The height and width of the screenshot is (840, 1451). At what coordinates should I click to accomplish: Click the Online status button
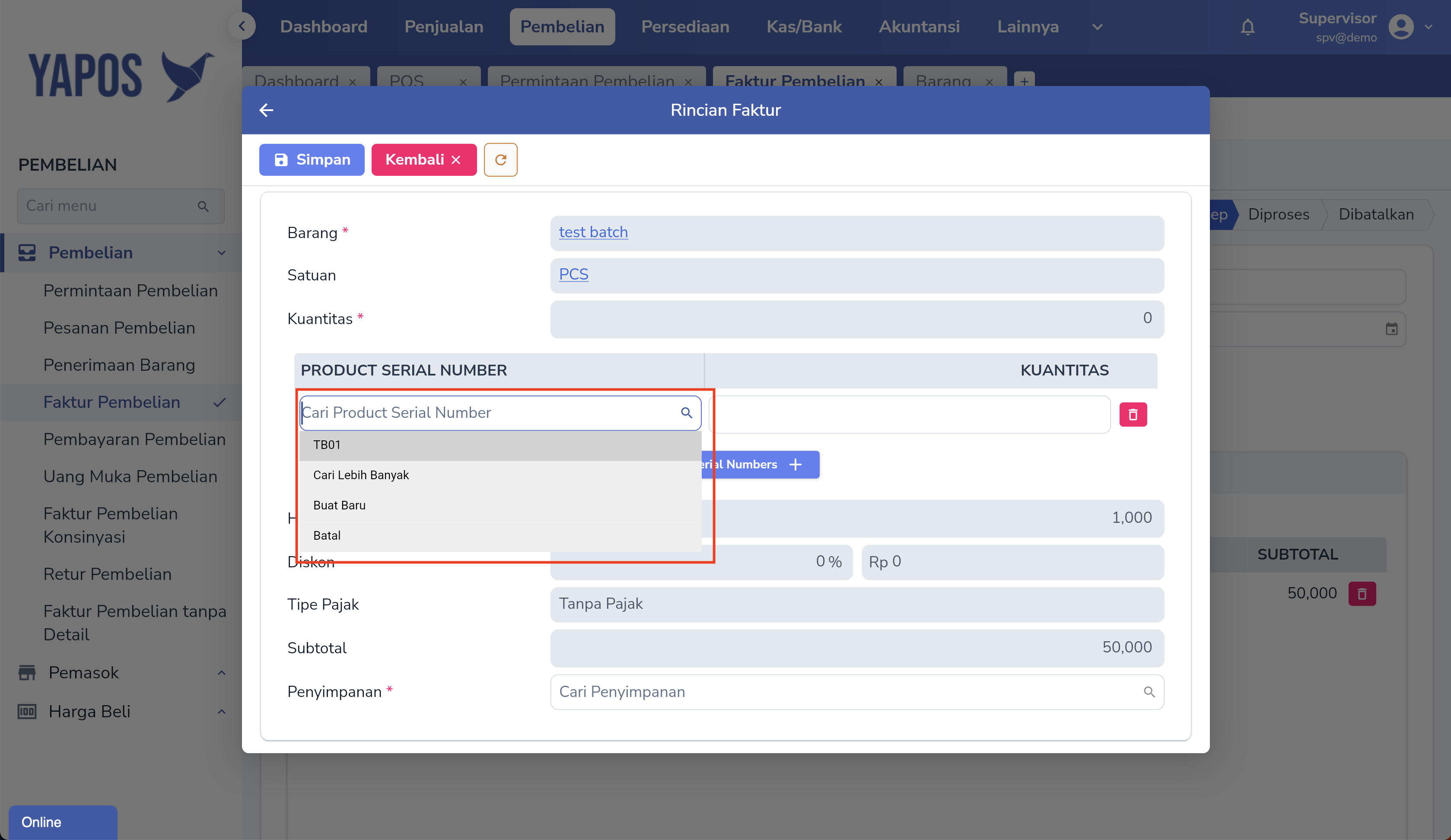click(x=63, y=822)
